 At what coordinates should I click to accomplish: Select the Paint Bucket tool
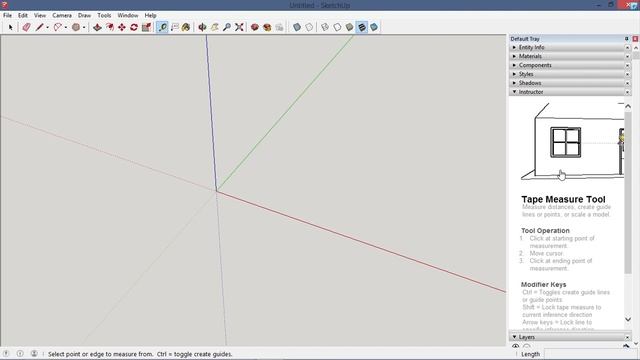click(186, 27)
